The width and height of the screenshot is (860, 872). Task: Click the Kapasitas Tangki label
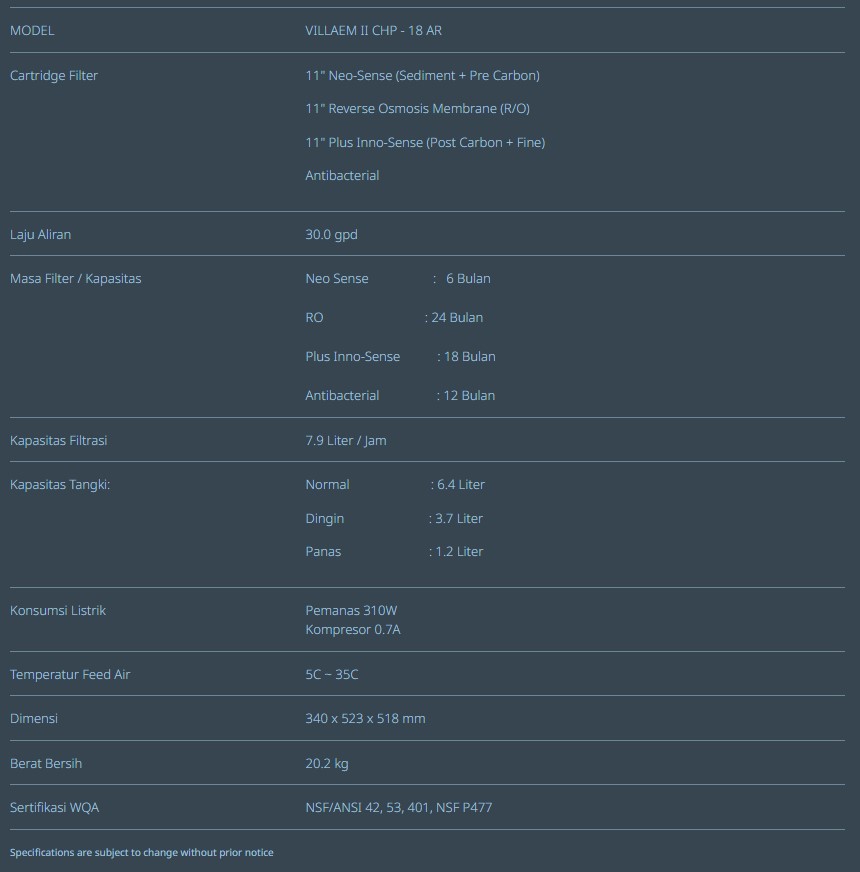(x=60, y=485)
